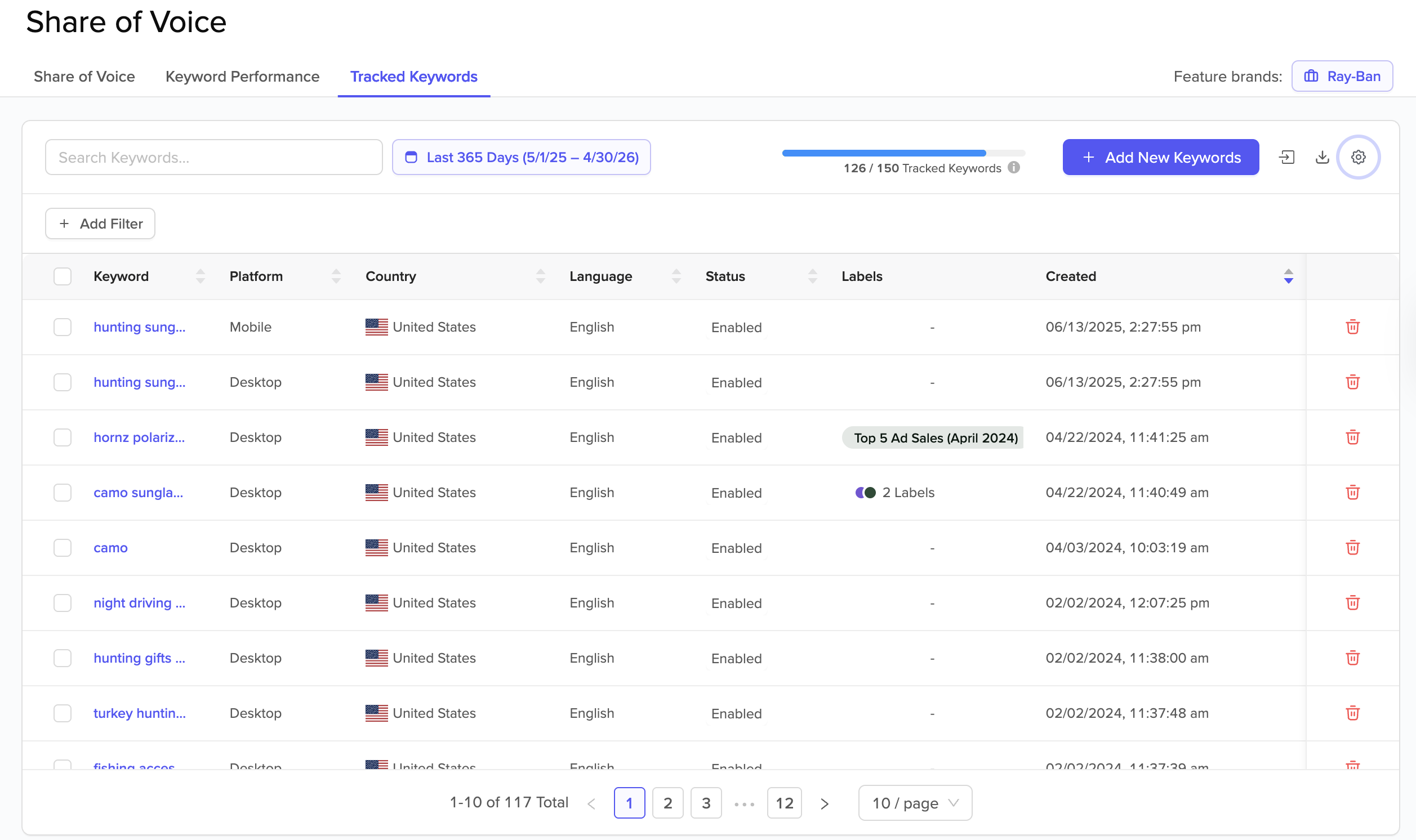Toggle Created column sort order

pyautogui.click(x=1288, y=276)
